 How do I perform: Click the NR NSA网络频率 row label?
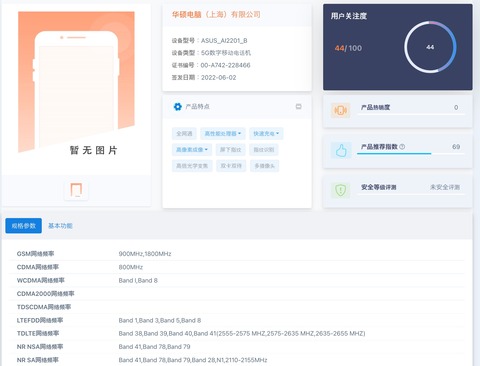(x=40, y=347)
